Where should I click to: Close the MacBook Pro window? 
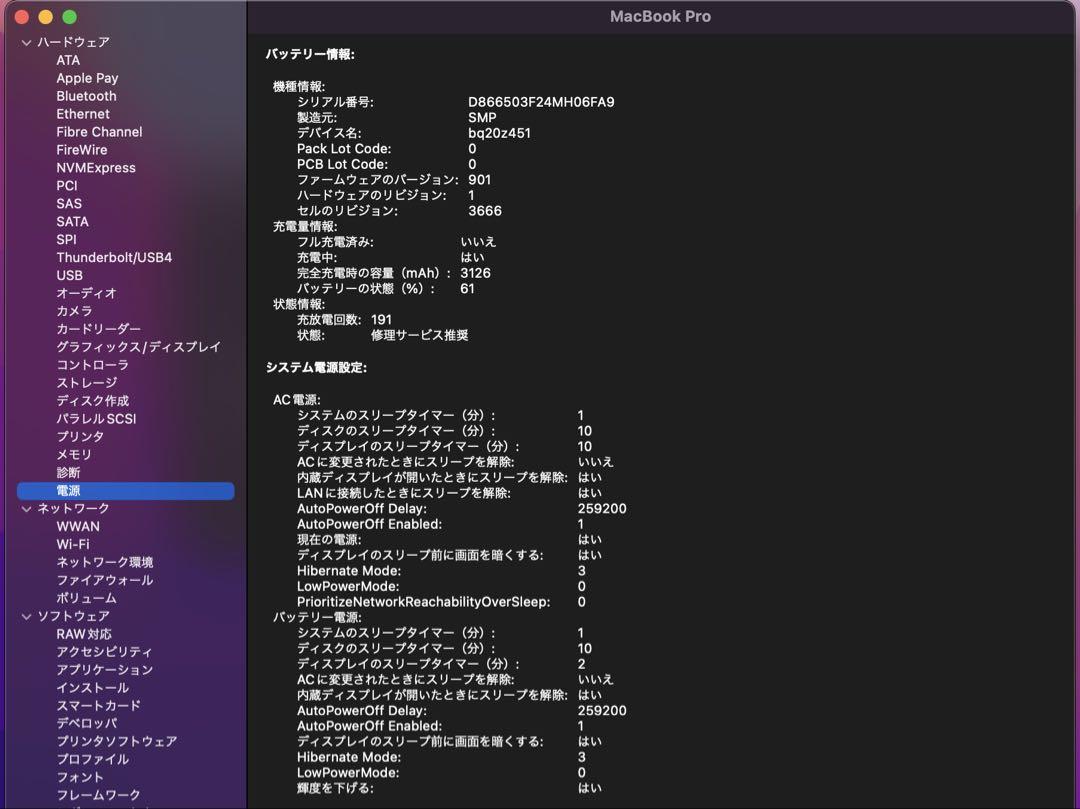click(x=22, y=17)
